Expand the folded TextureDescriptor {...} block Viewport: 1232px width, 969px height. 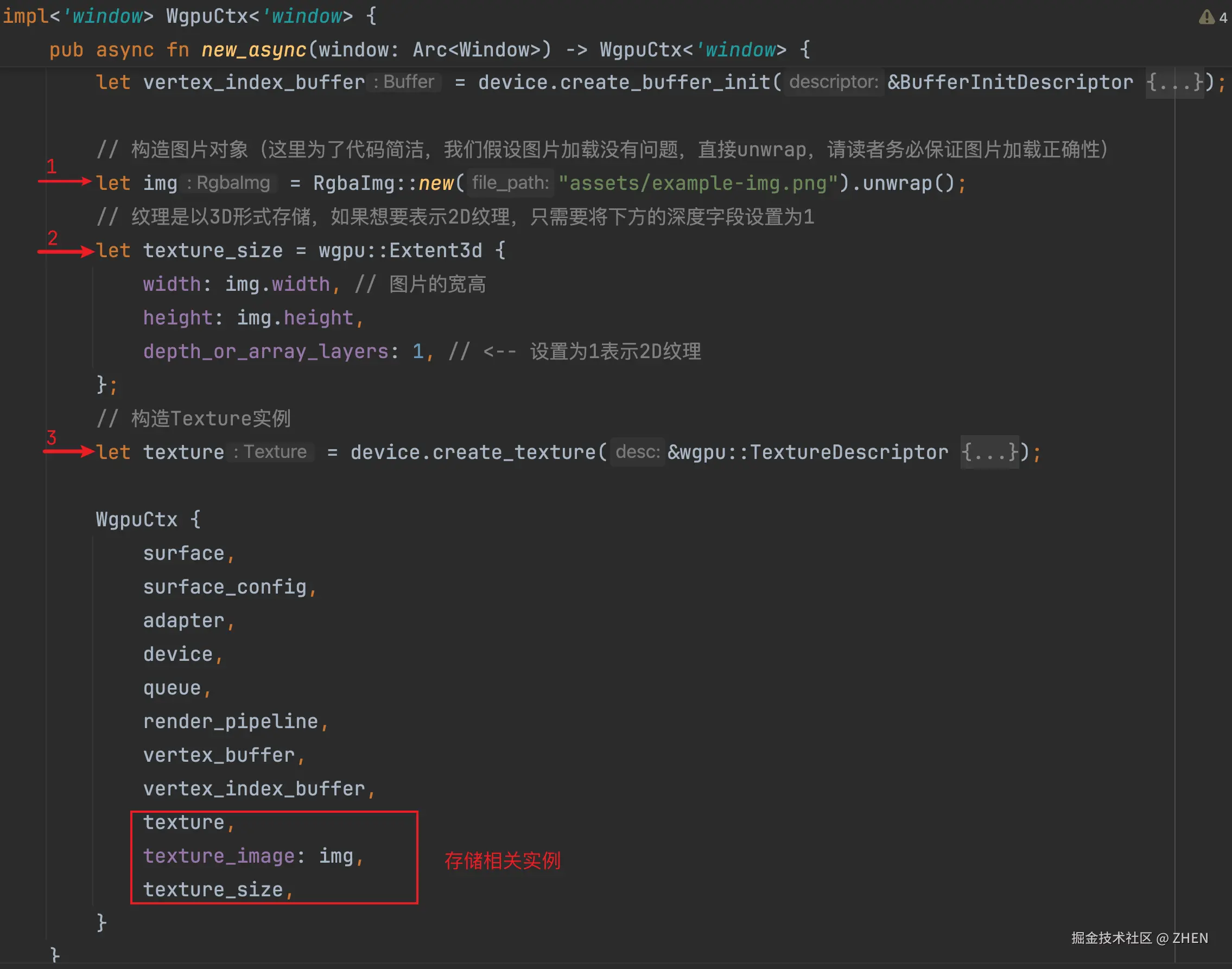[989, 452]
